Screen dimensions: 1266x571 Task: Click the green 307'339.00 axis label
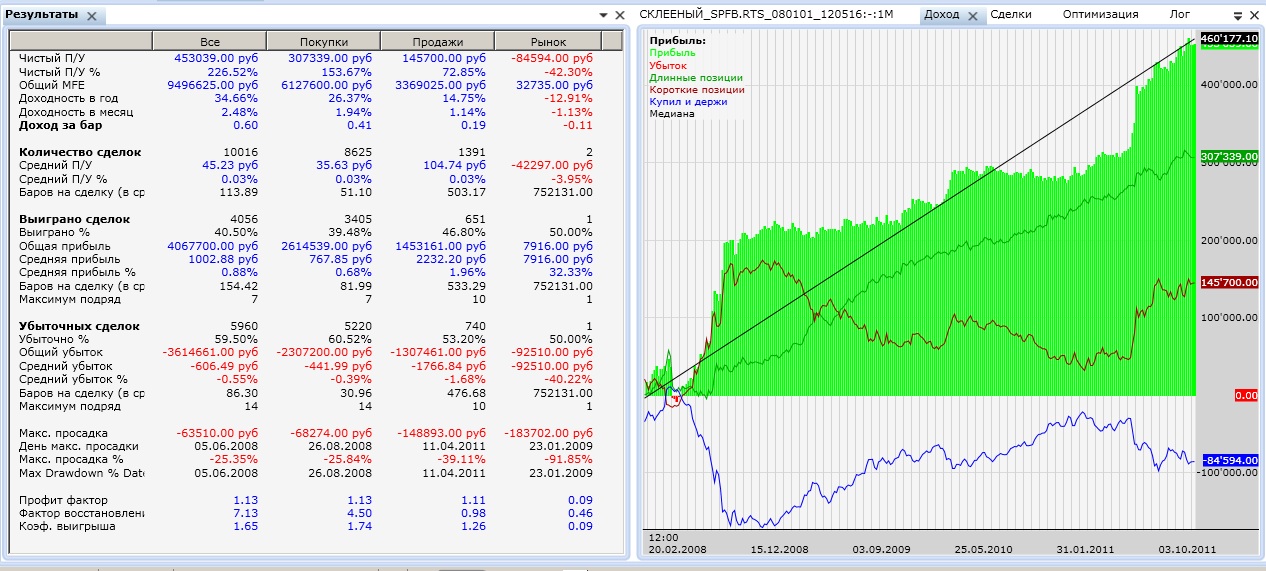(x=1228, y=157)
